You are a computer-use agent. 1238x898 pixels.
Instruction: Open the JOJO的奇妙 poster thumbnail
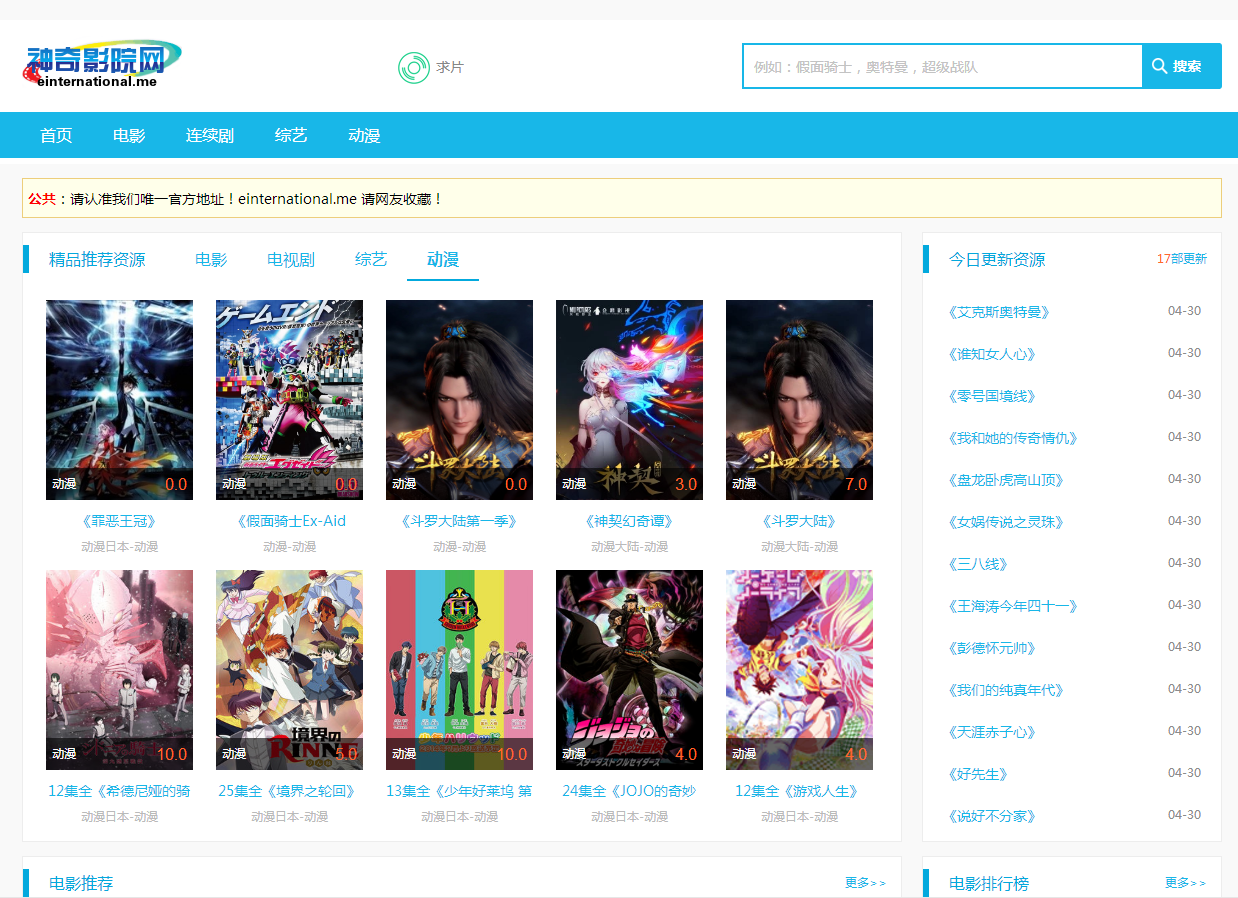click(629, 670)
